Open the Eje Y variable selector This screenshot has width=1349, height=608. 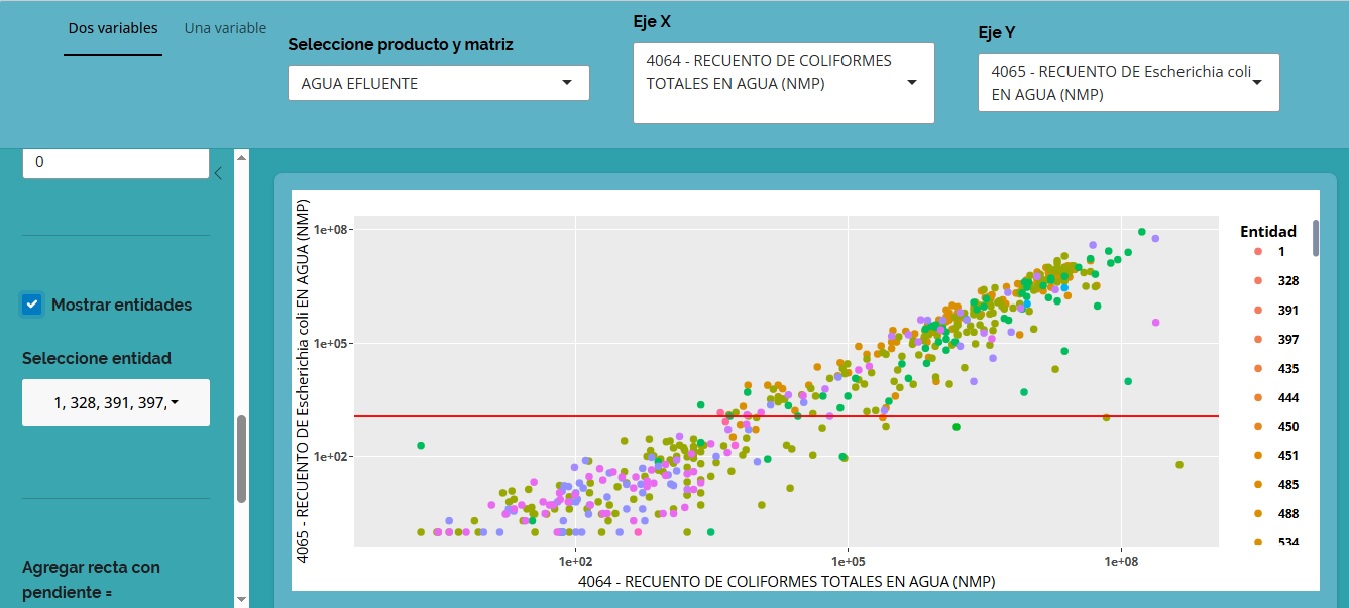pos(1128,83)
